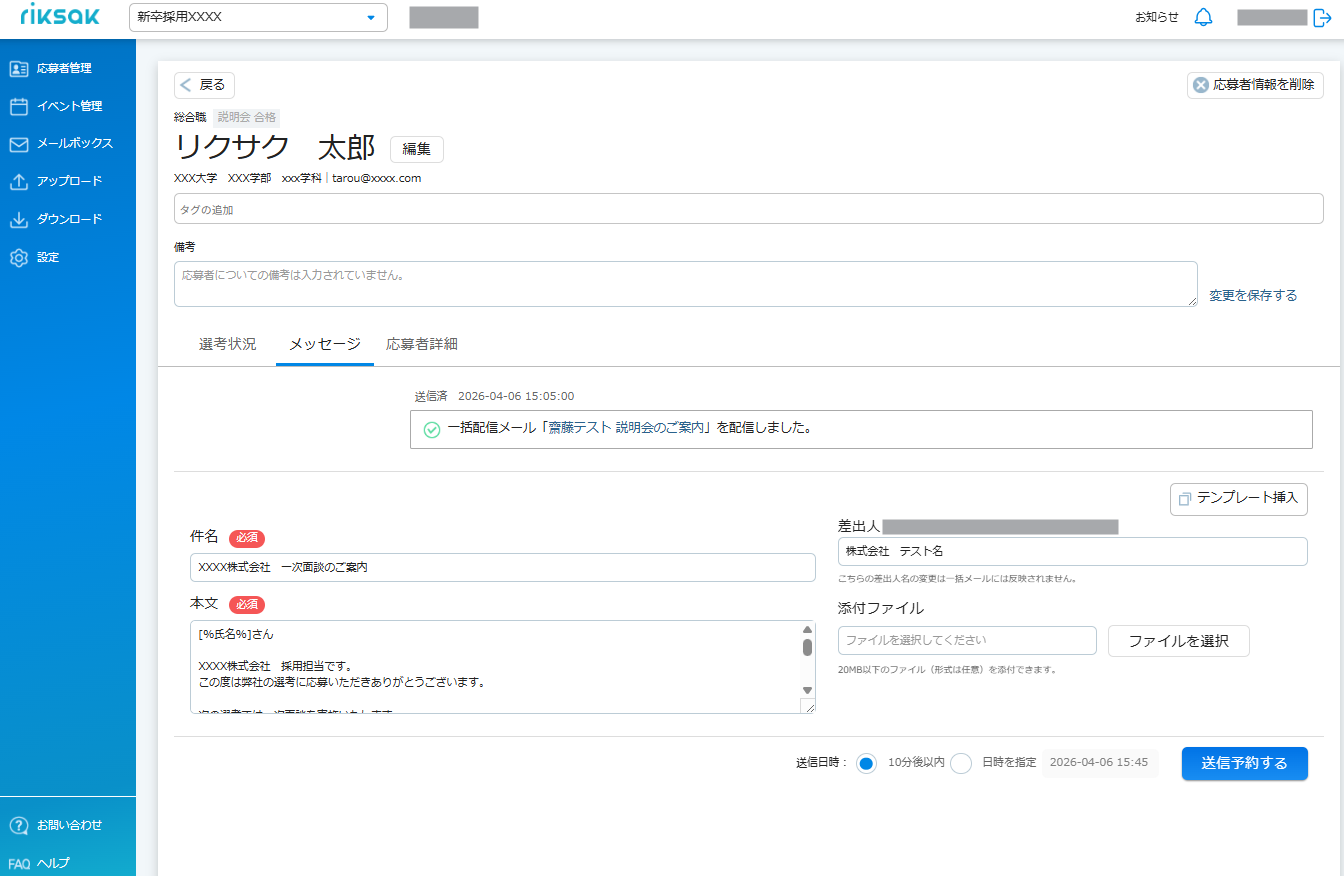The height and width of the screenshot is (876, 1344).
Task: Click the 件名 subject input field
Action: coord(503,567)
